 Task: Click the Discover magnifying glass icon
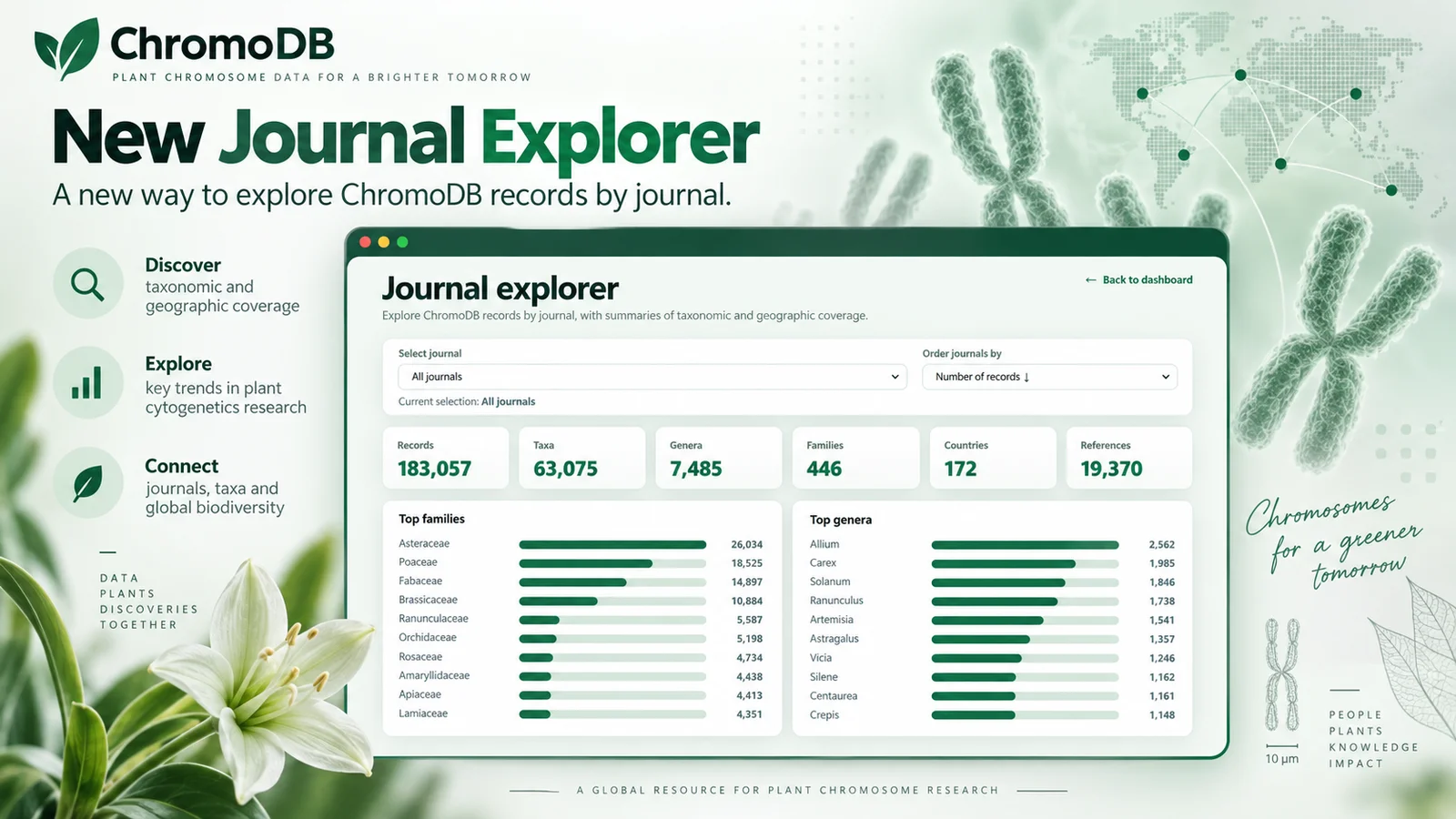(x=87, y=284)
